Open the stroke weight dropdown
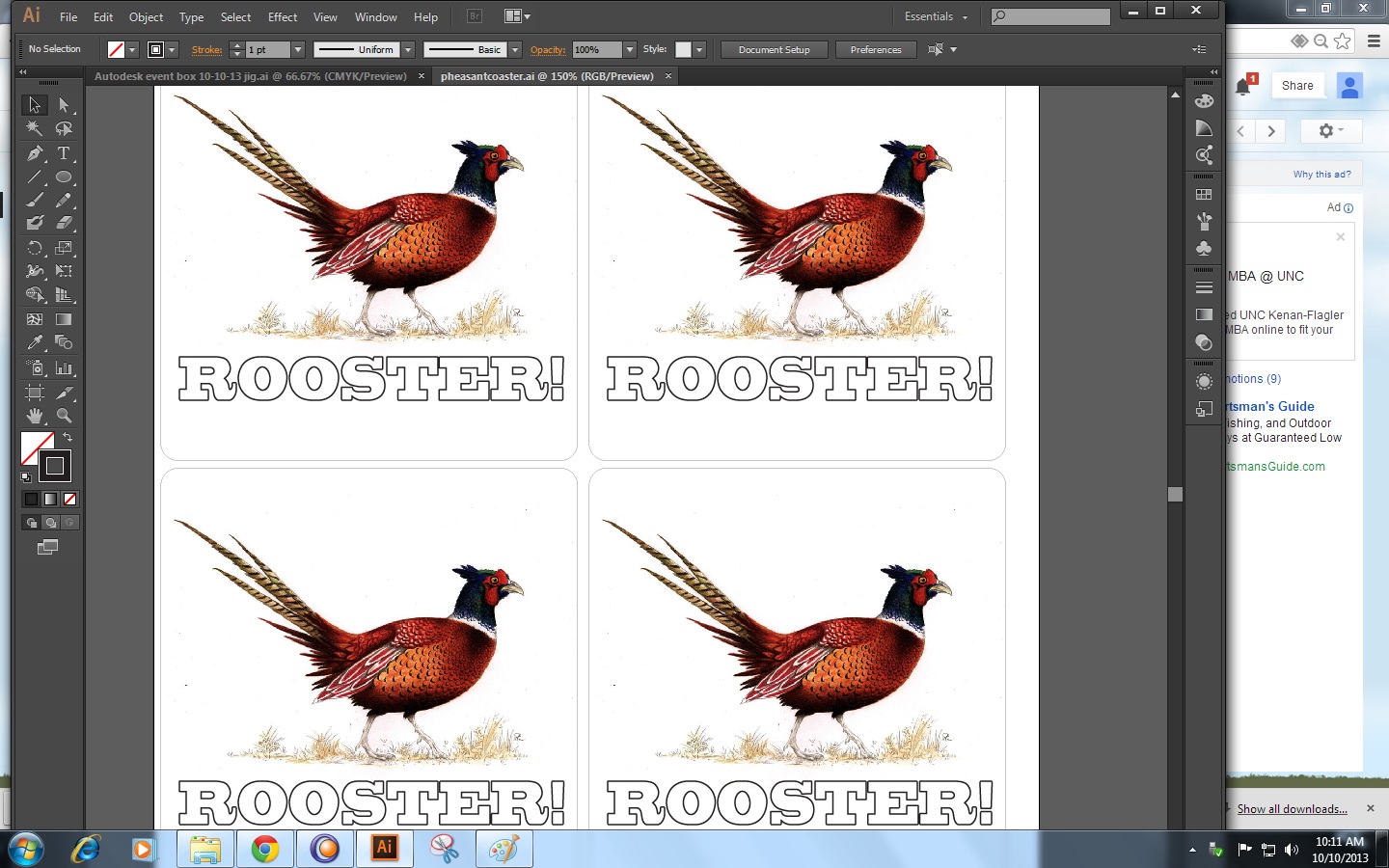The width and height of the screenshot is (1389, 868). [x=298, y=49]
